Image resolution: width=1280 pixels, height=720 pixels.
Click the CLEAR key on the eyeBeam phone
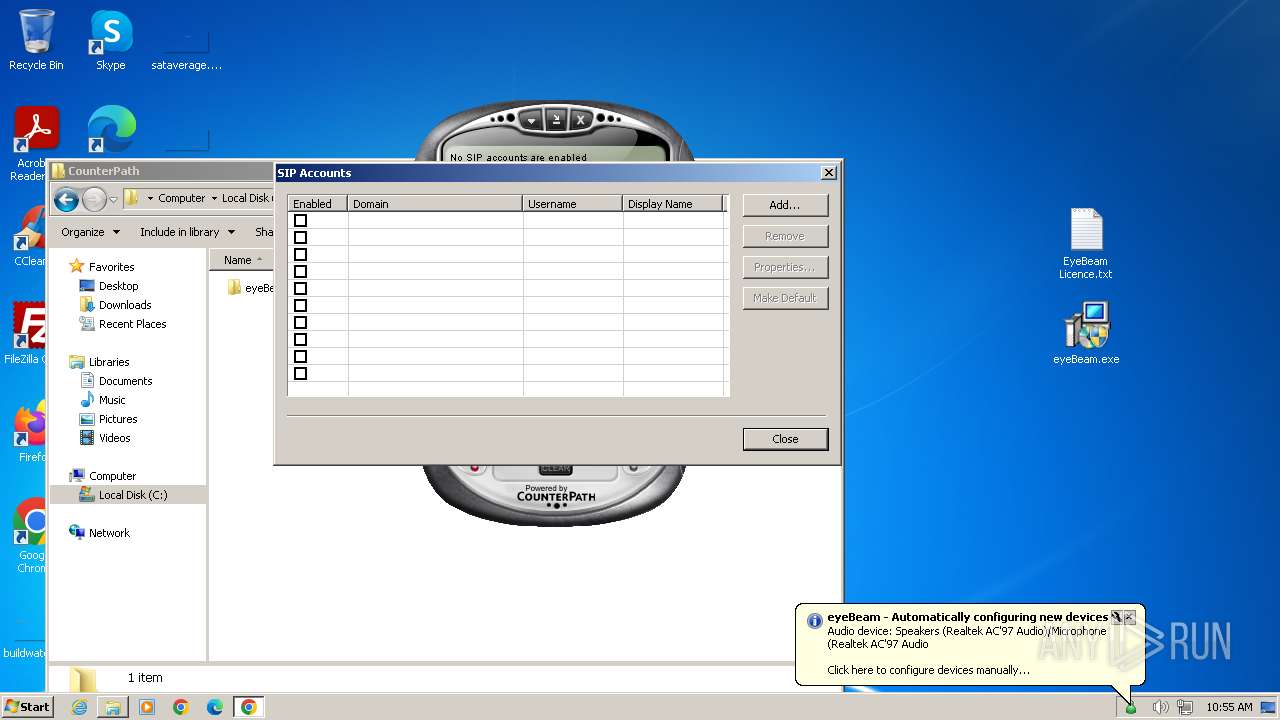555,469
